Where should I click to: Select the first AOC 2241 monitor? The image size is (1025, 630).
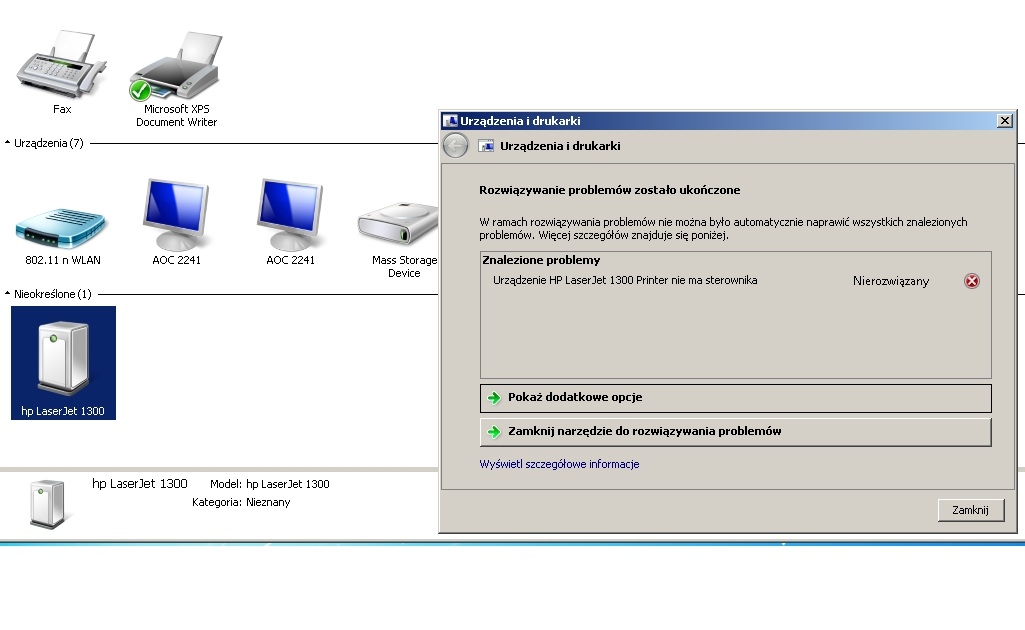tap(176, 214)
